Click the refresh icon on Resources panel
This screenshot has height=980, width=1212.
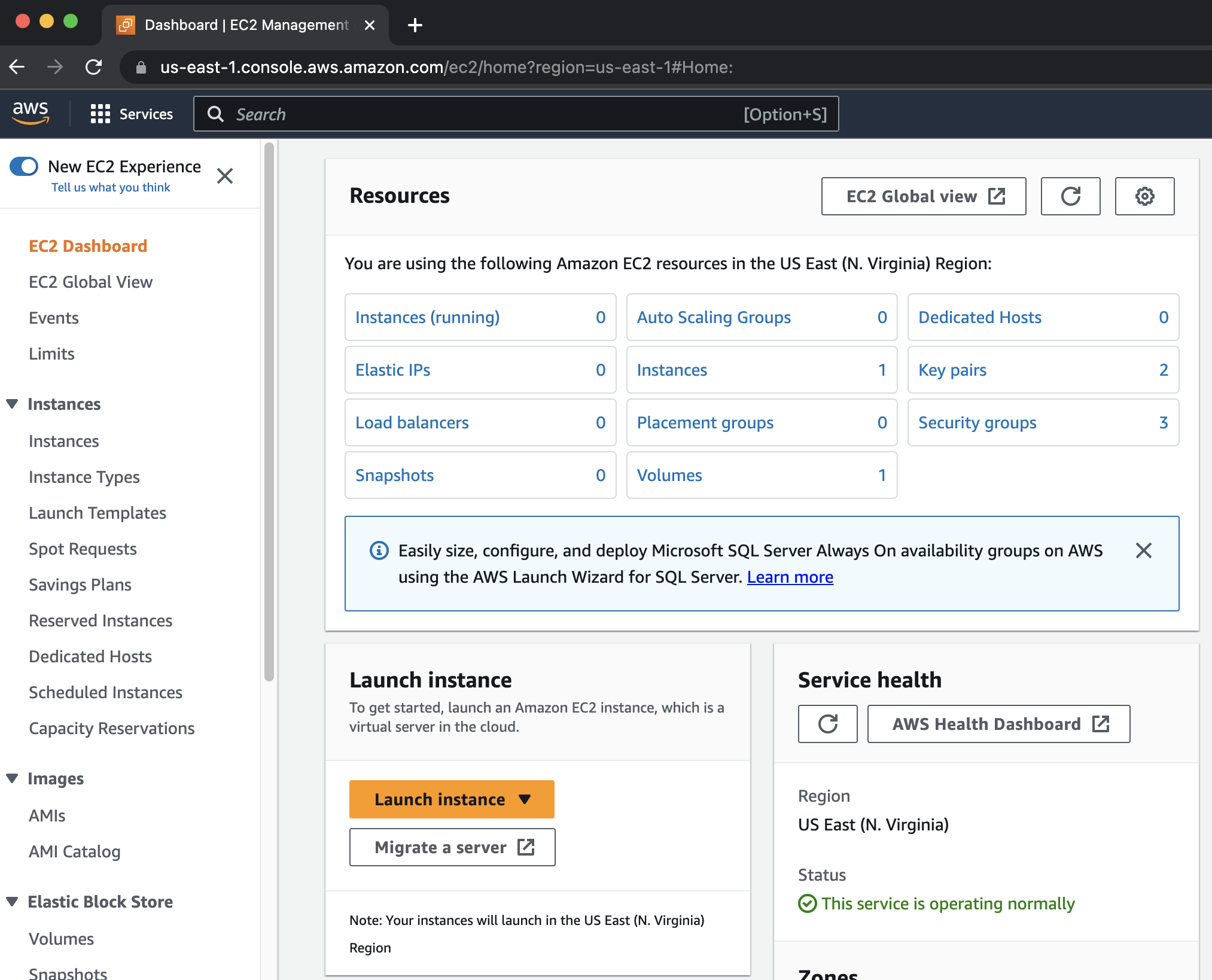point(1070,196)
